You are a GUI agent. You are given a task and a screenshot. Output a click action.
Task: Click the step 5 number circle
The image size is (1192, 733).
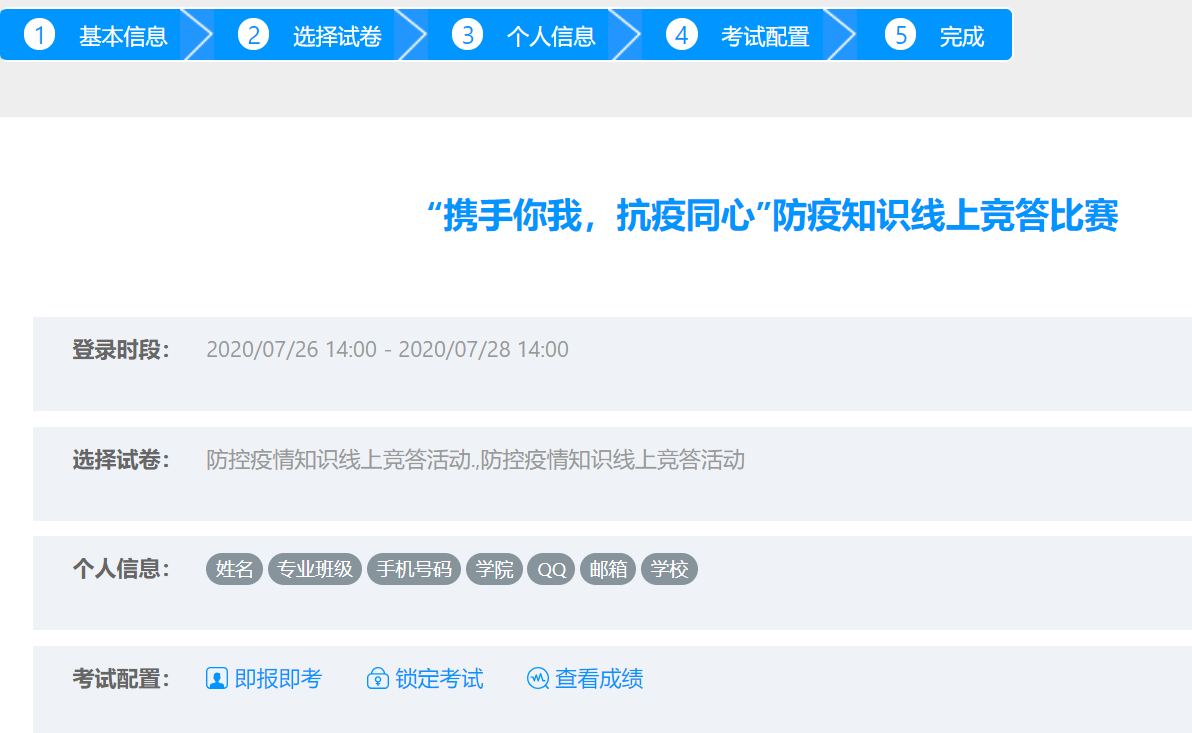900,35
